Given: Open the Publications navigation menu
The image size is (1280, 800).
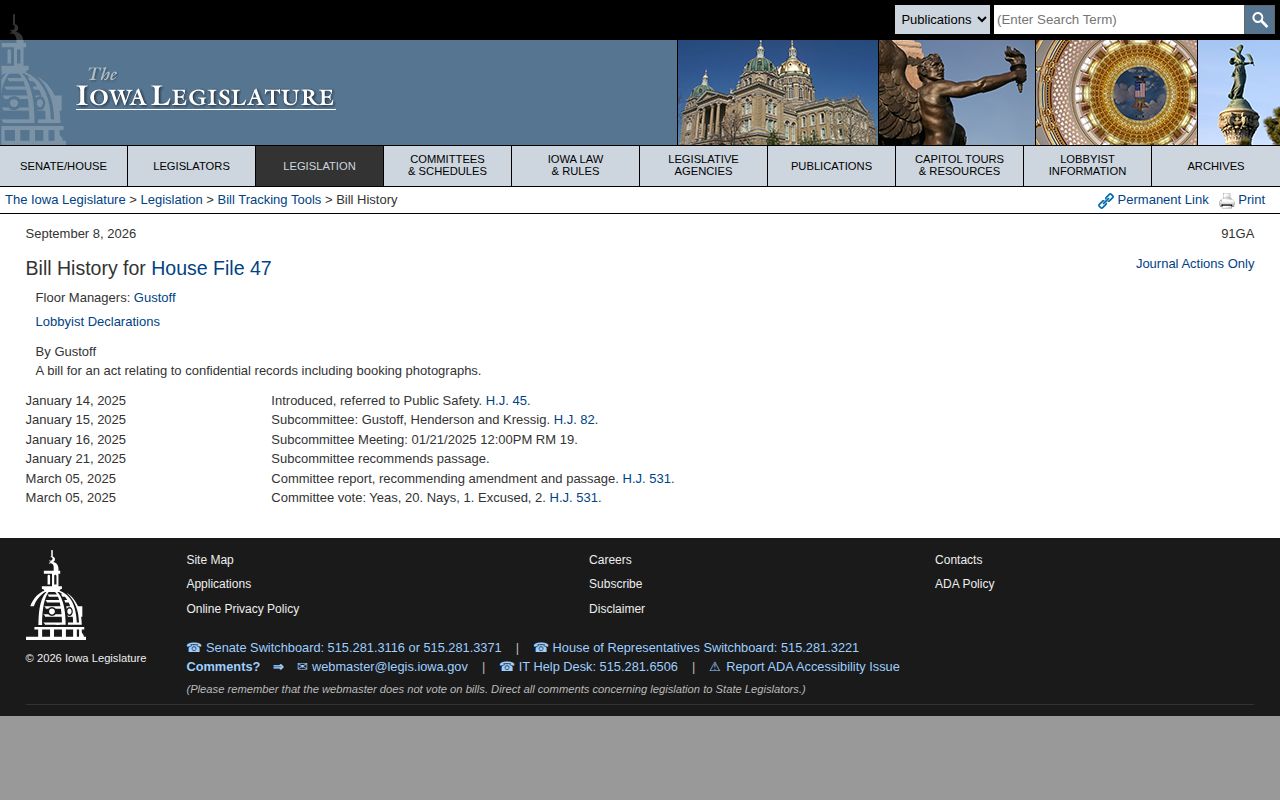Looking at the screenshot, I should (832, 166).
